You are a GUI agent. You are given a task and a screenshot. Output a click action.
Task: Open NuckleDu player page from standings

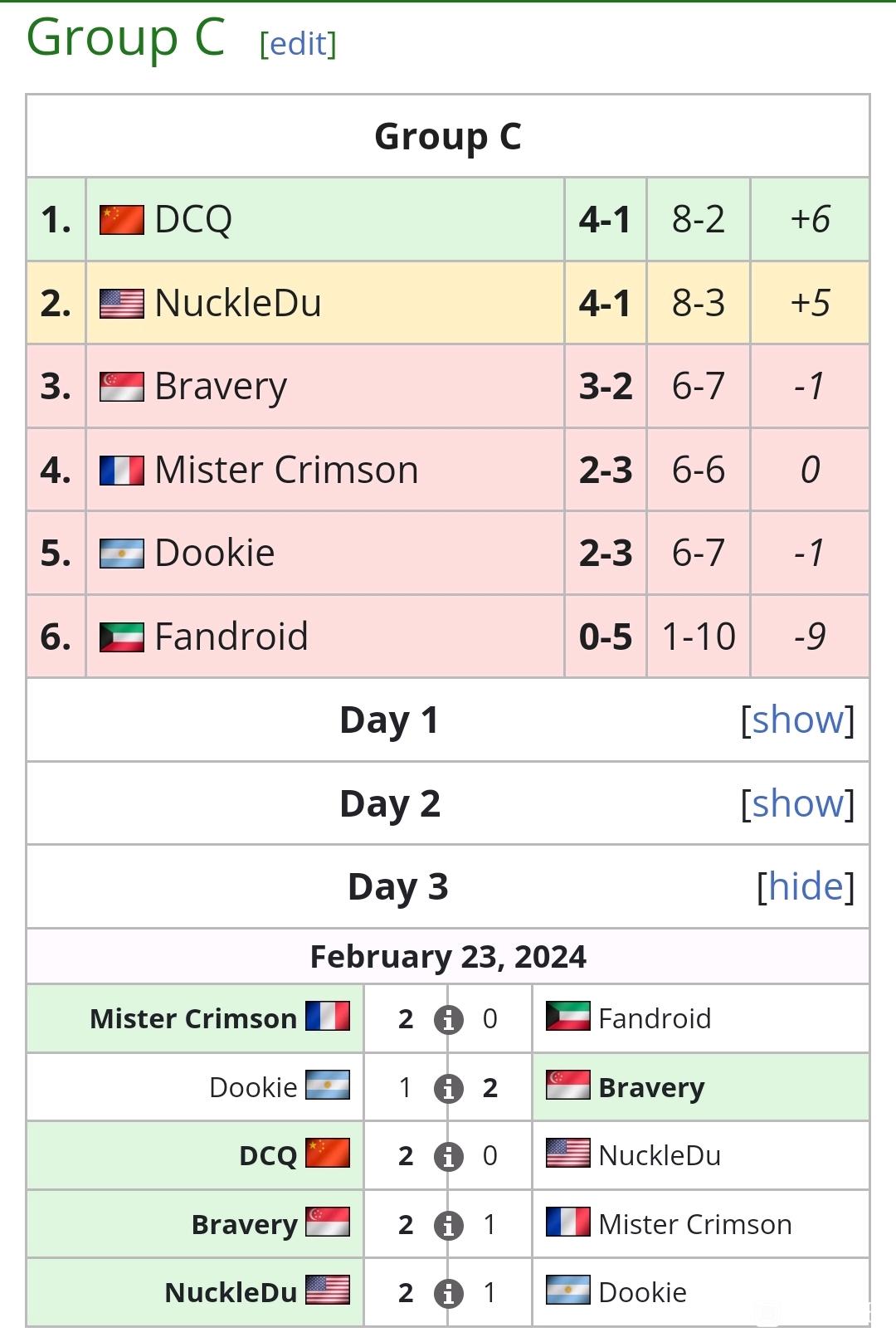click(x=238, y=303)
